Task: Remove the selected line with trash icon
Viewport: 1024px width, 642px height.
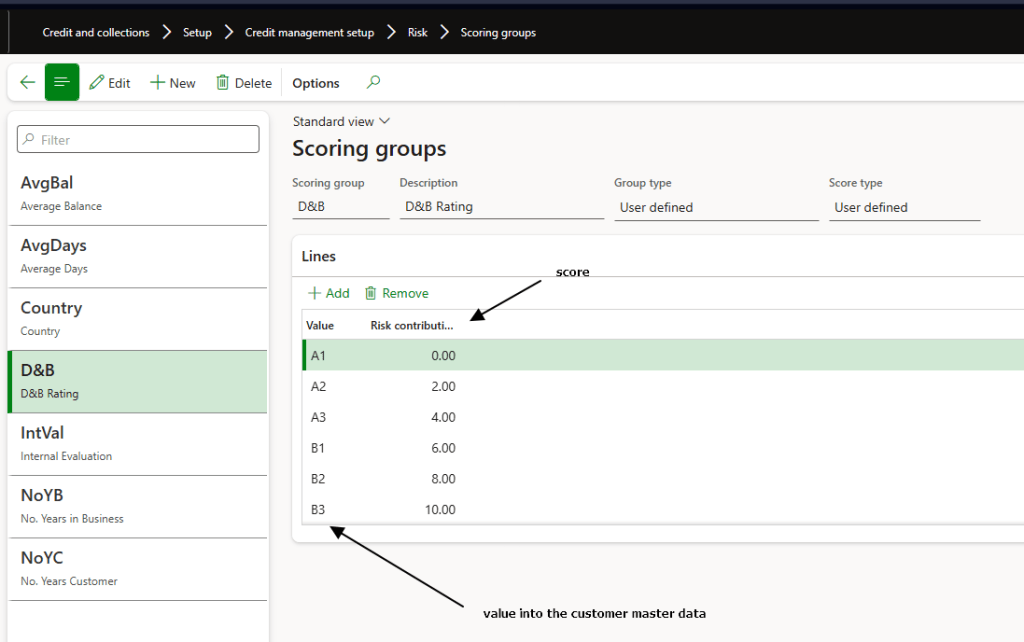Action: pos(371,293)
